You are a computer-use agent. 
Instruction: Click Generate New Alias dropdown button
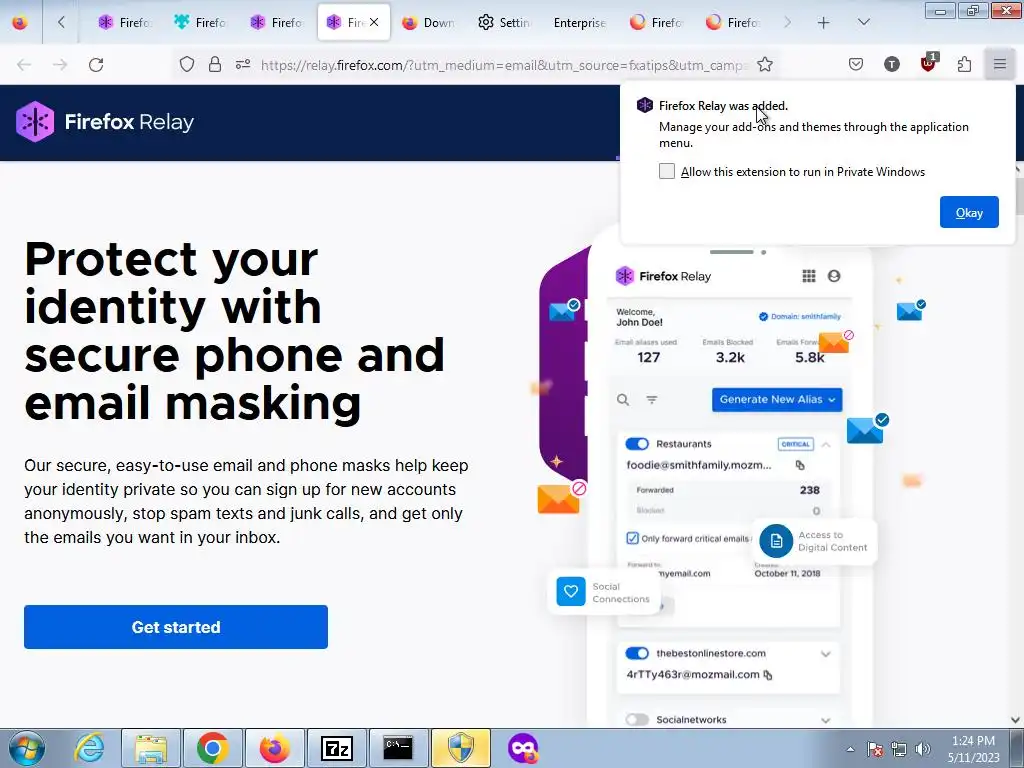pyautogui.click(x=777, y=399)
